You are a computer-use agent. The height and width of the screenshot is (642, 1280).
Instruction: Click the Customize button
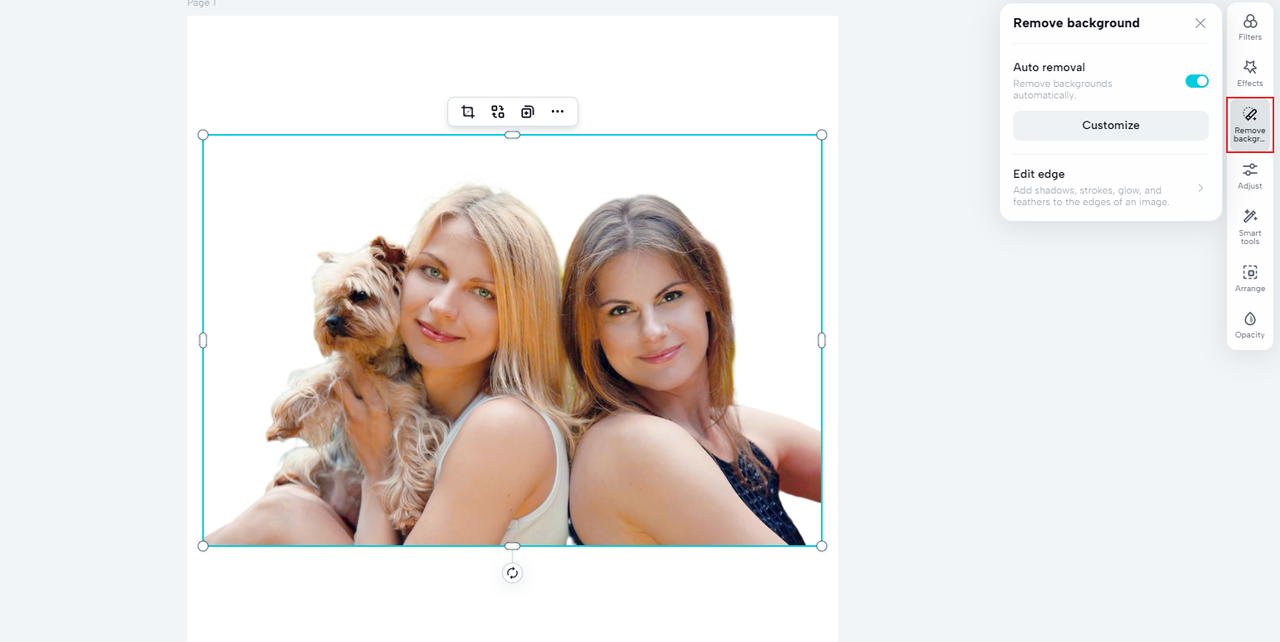(x=1111, y=125)
